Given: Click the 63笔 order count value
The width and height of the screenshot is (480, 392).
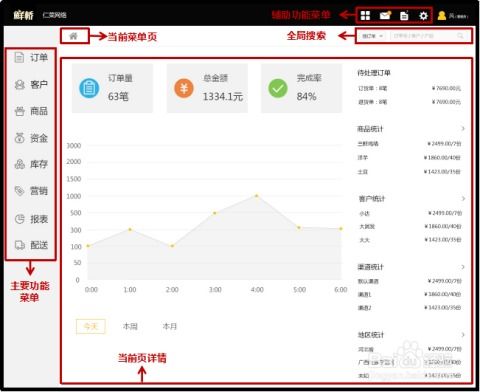Looking at the screenshot, I should click(x=118, y=97).
